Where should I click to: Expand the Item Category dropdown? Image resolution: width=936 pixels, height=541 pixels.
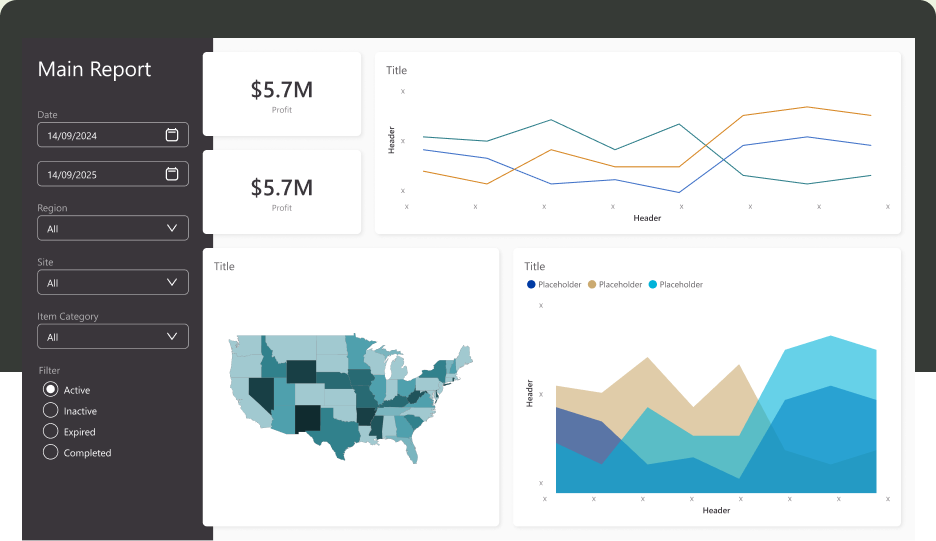point(113,337)
